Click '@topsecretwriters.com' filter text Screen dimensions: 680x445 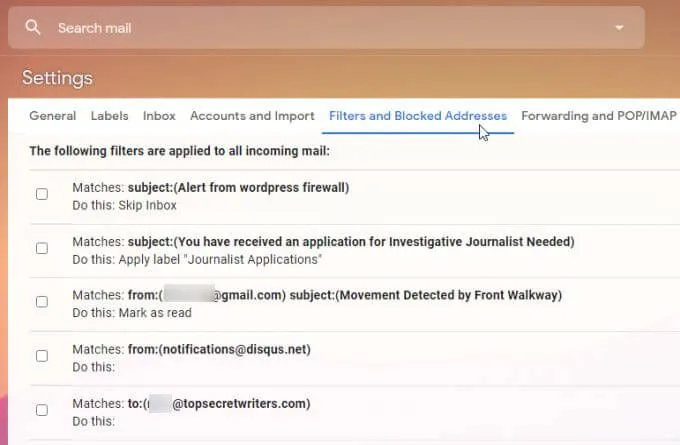click(x=241, y=403)
